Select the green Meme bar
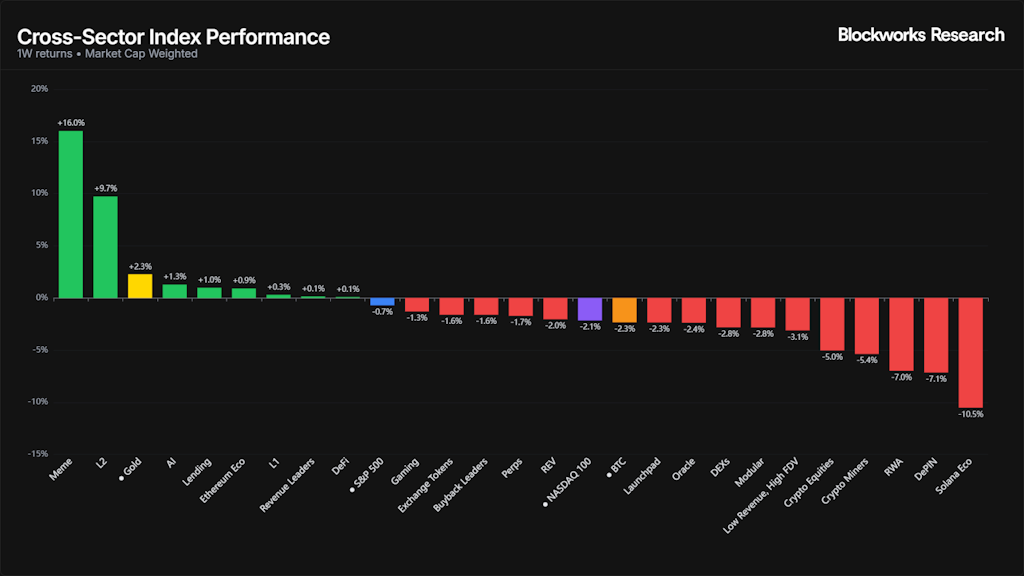This screenshot has height=576, width=1024. pos(71,214)
